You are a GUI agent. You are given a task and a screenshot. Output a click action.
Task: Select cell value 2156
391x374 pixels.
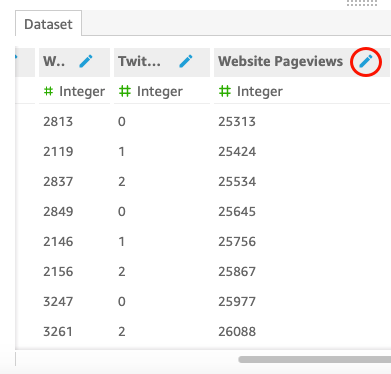(x=58, y=272)
